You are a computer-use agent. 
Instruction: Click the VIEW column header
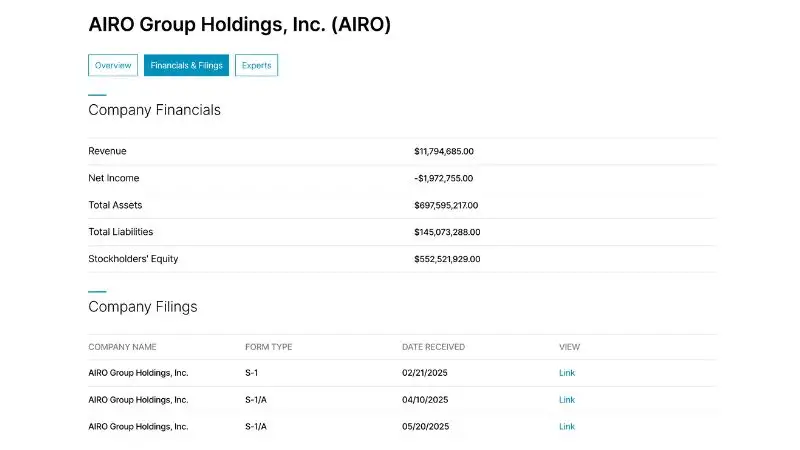tap(569, 347)
